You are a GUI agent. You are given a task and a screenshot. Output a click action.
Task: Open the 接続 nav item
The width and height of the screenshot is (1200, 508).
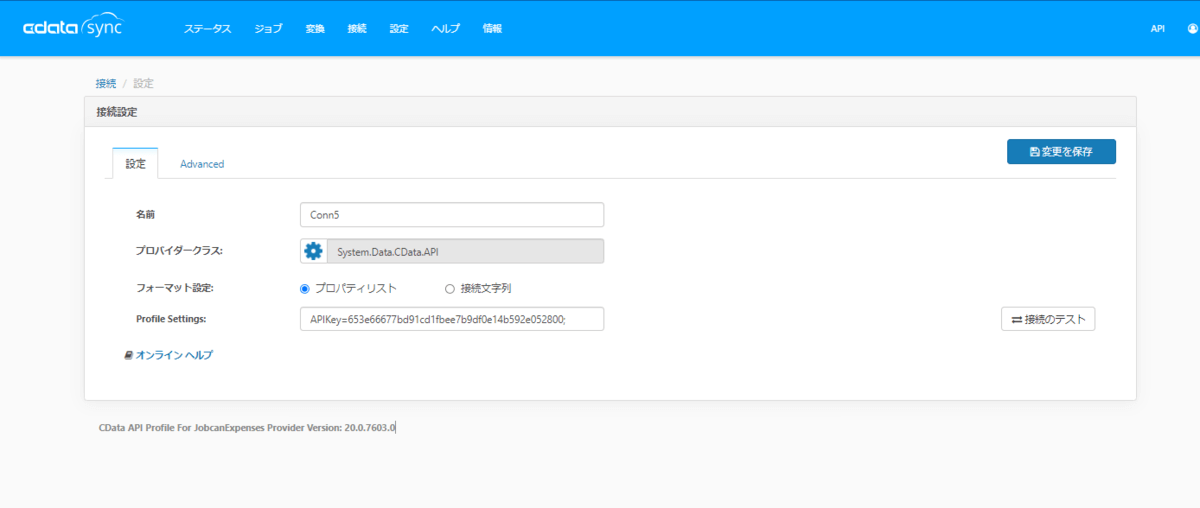pyautogui.click(x=357, y=29)
